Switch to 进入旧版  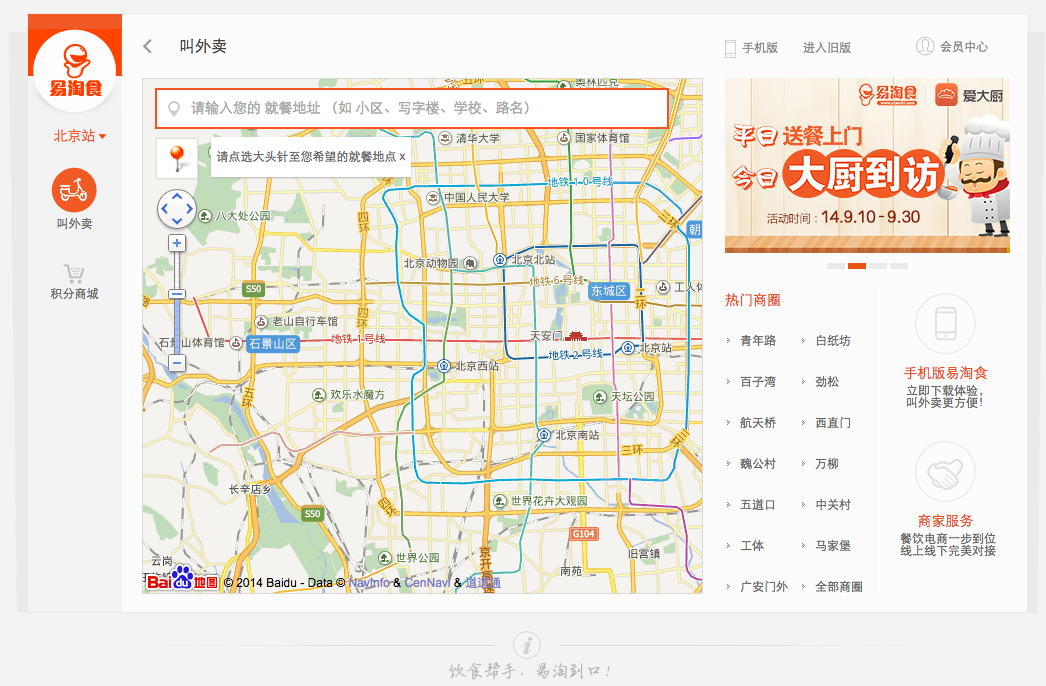827,47
